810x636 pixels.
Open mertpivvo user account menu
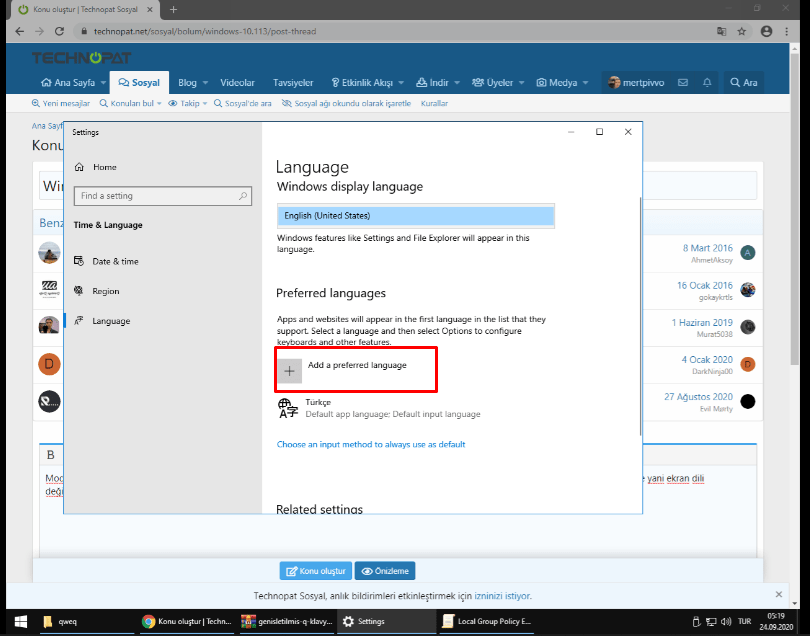(x=636, y=83)
